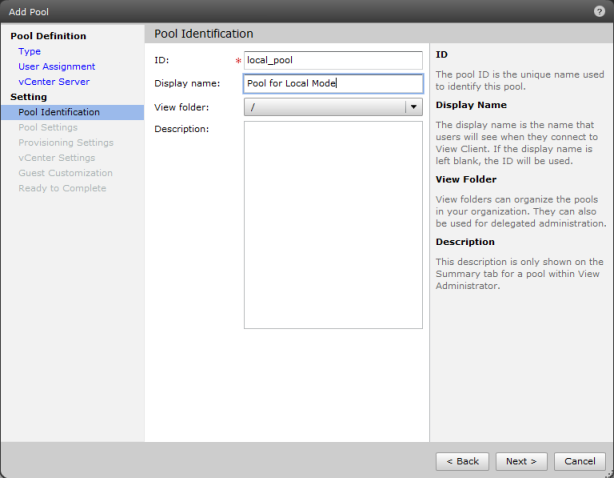
Task: Select Pool Identification in sidebar
Action: click(59, 112)
